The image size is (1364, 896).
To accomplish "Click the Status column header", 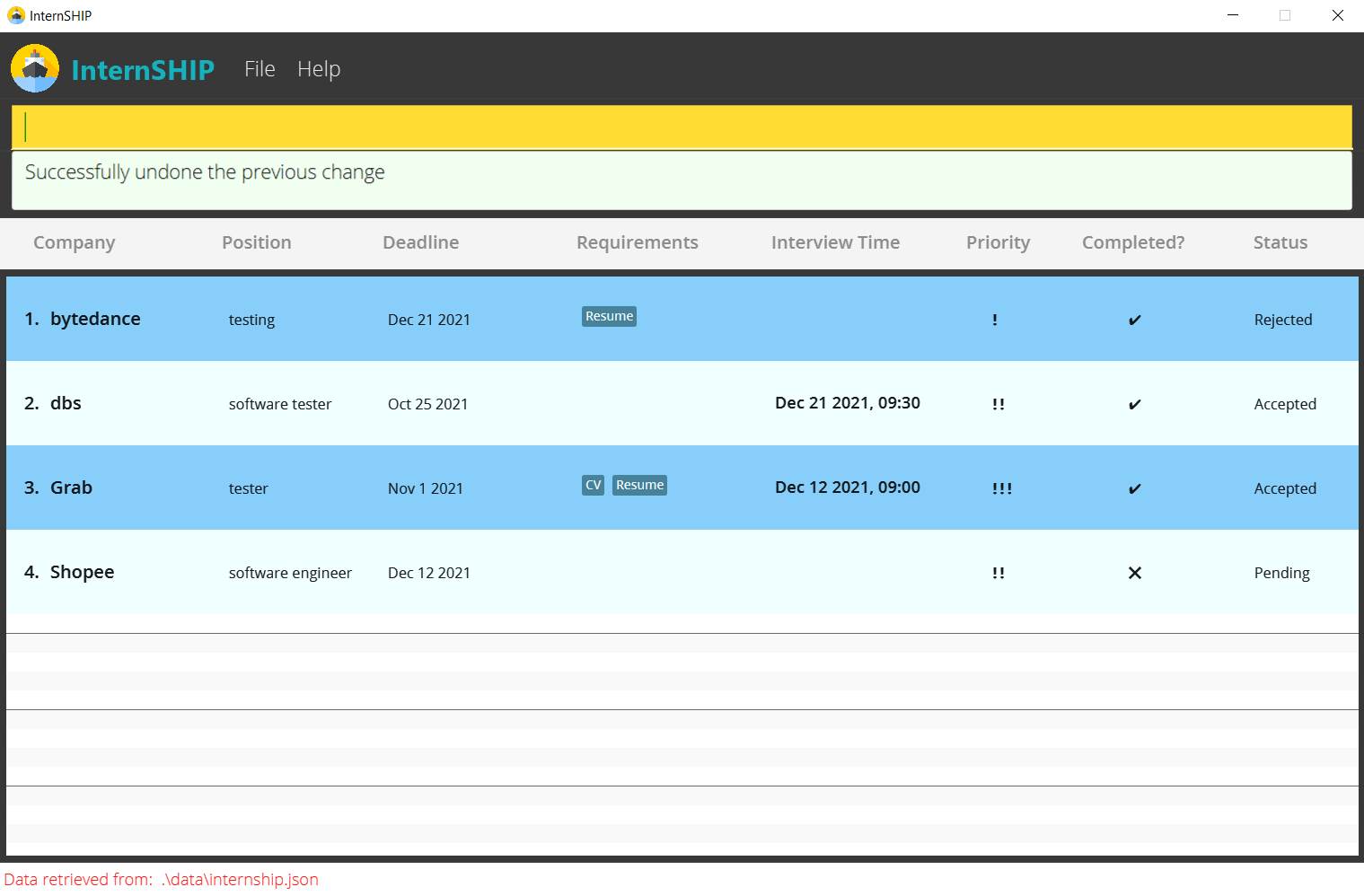I will [x=1280, y=242].
